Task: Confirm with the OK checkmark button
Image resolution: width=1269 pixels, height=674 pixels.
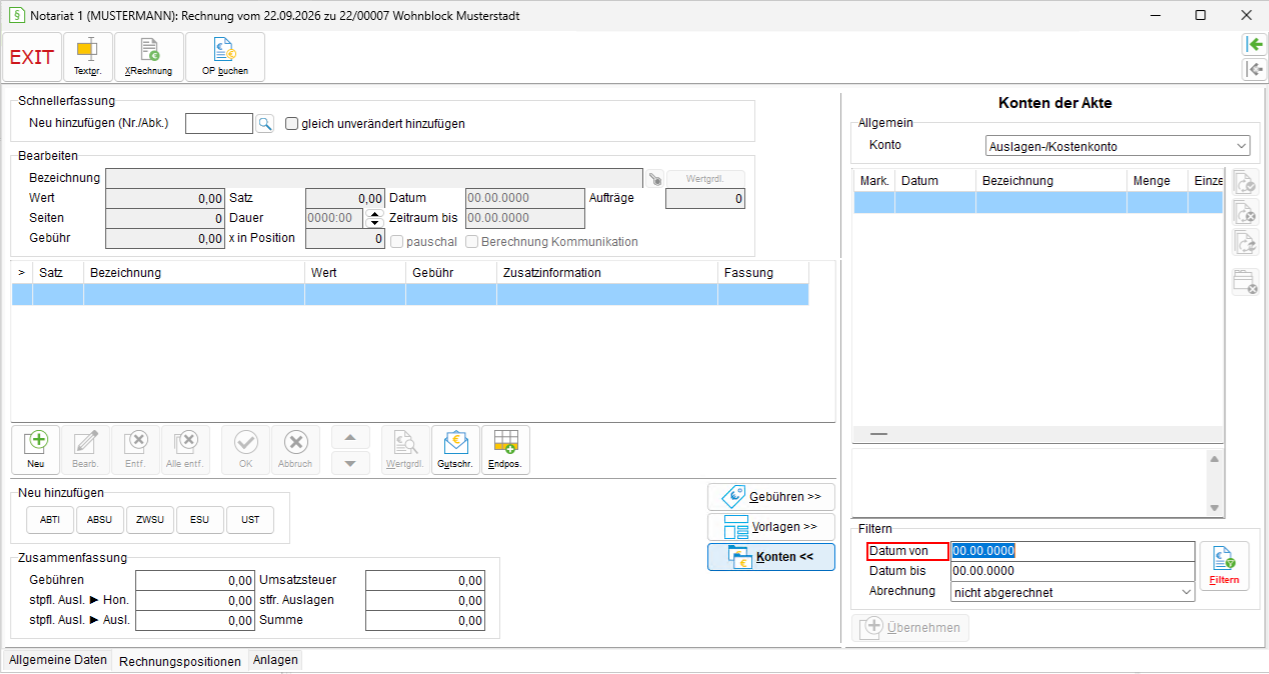Action: point(246,450)
